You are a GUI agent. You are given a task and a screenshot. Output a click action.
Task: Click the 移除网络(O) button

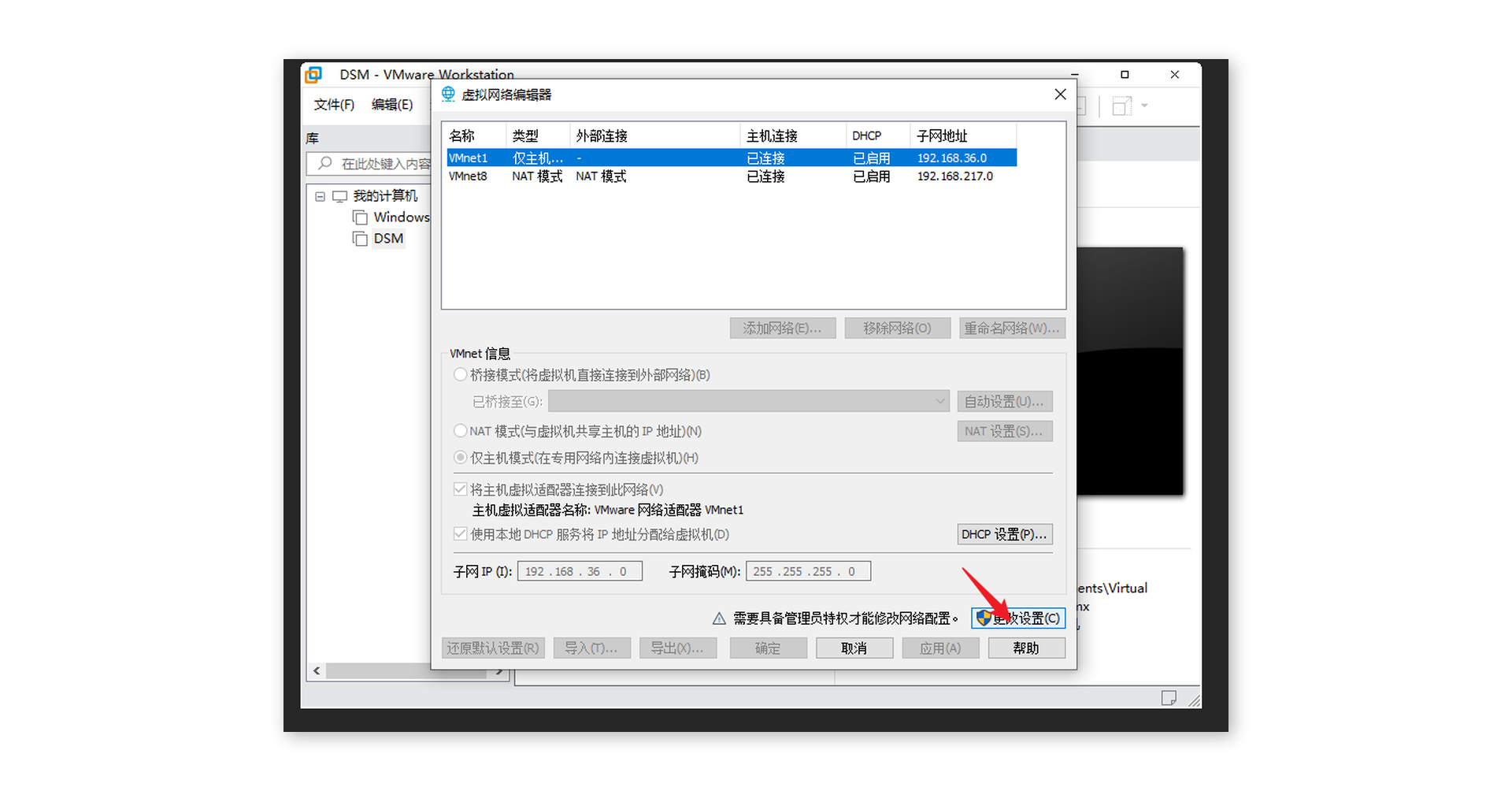click(897, 329)
